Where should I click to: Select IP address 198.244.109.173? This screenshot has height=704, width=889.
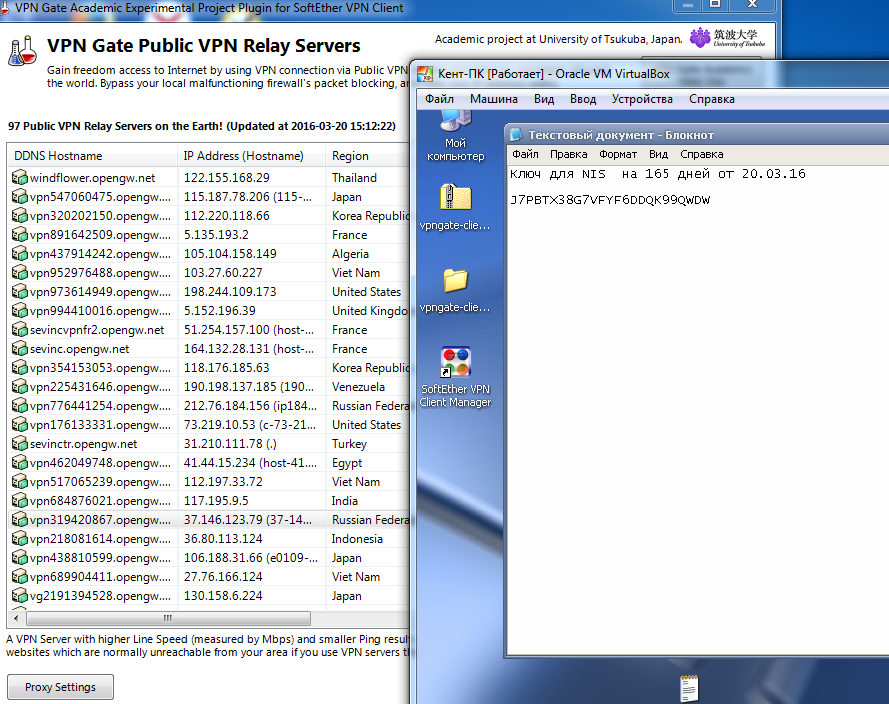coord(230,292)
